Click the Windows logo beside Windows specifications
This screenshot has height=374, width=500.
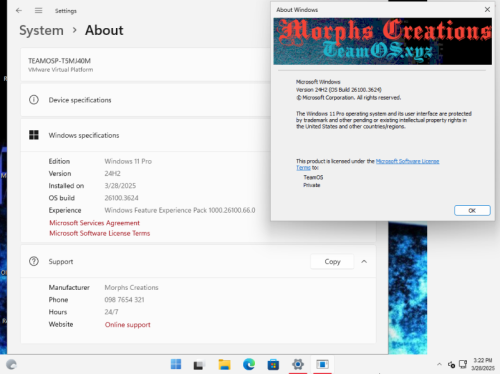point(34,135)
